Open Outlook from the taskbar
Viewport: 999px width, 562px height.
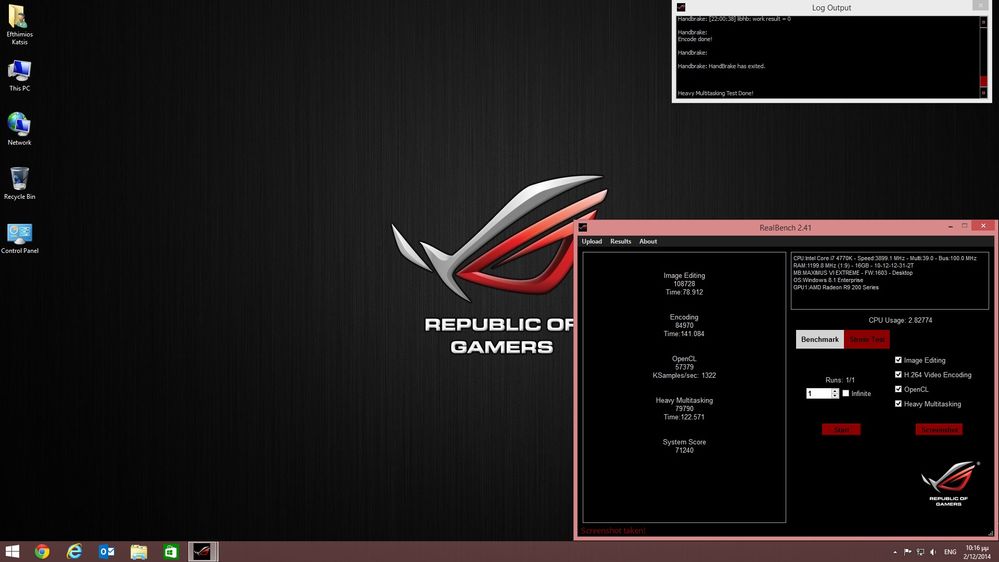click(106, 551)
